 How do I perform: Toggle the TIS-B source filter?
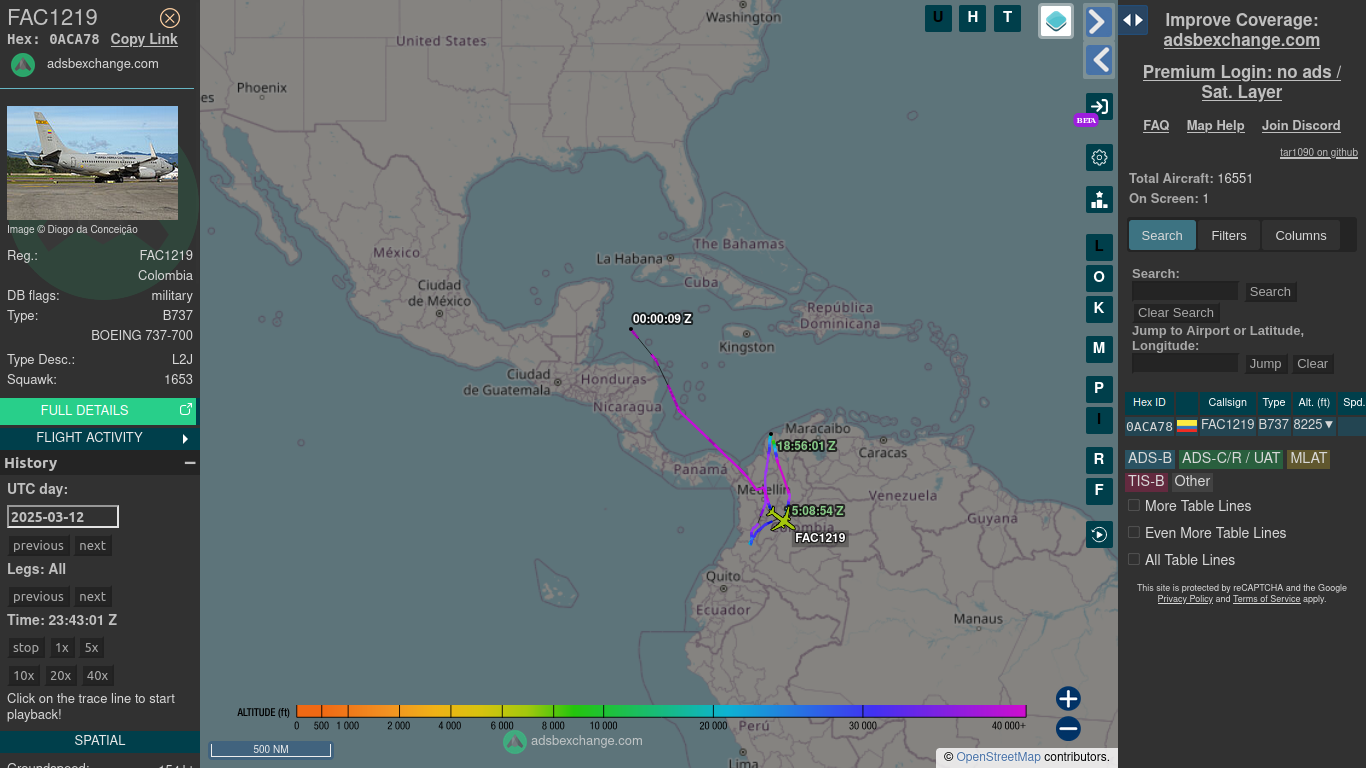pyautogui.click(x=1146, y=482)
